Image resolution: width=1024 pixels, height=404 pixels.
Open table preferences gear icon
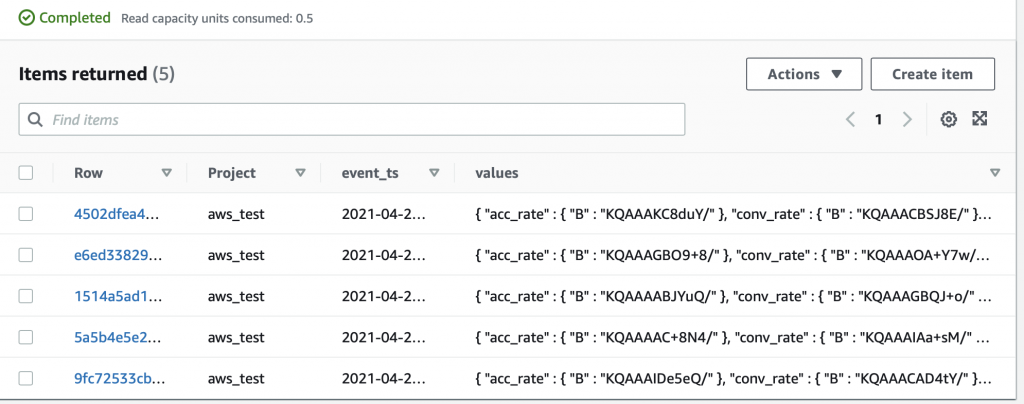point(948,119)
